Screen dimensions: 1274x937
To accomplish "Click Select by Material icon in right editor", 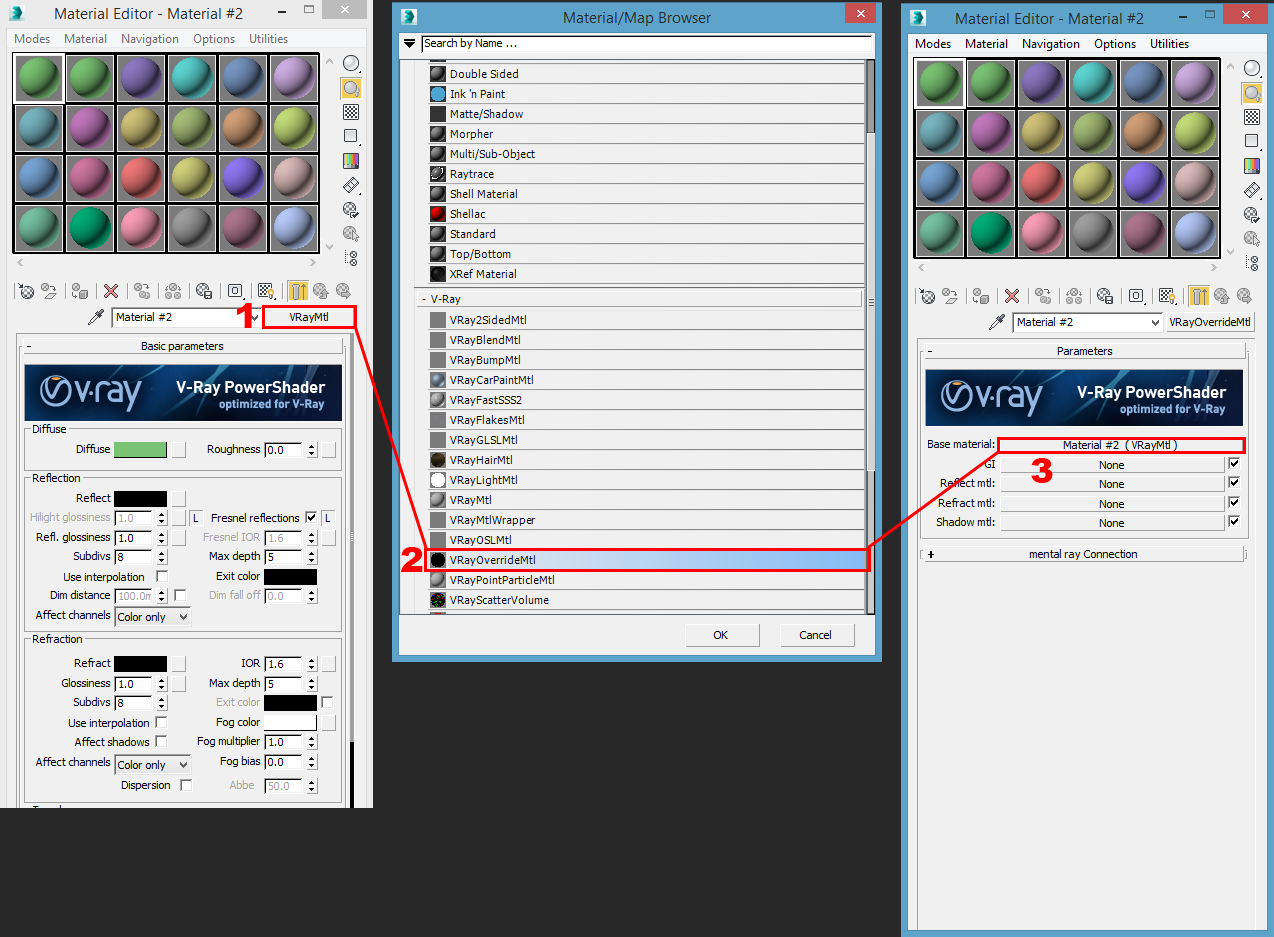I will click(1252, 239).
